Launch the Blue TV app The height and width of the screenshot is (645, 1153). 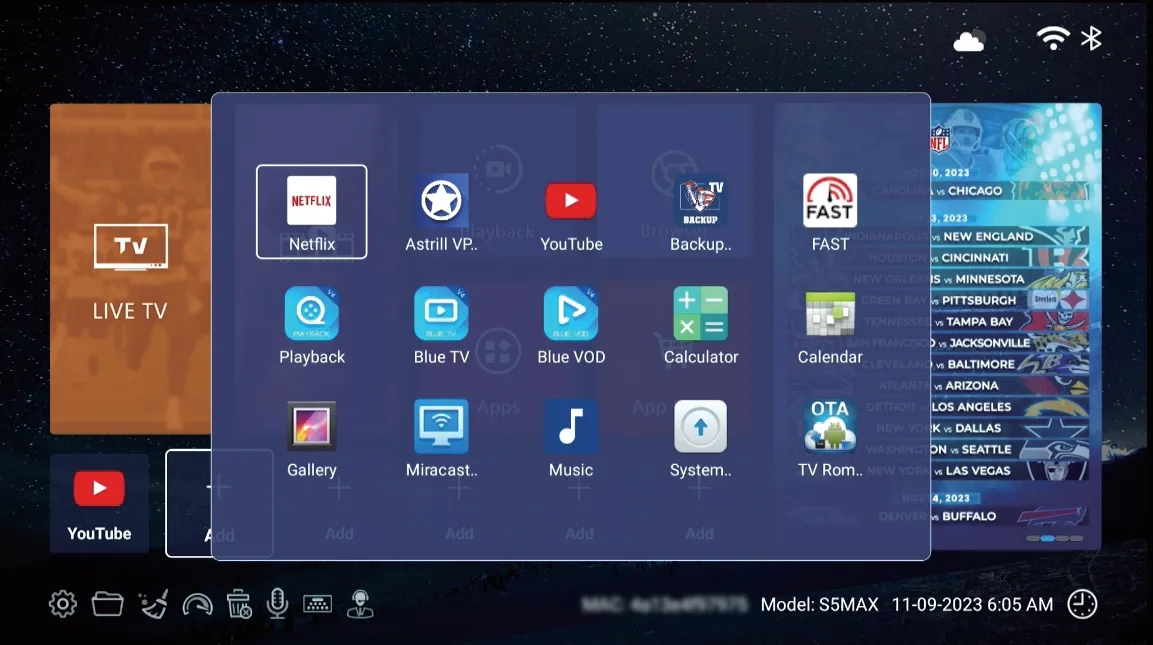[x=441, y=325]
